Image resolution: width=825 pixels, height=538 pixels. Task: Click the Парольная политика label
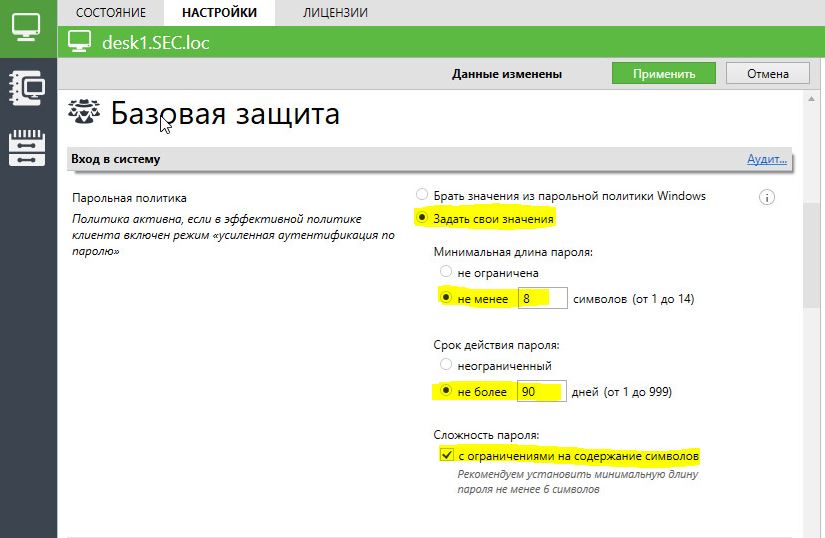point(129,198)
